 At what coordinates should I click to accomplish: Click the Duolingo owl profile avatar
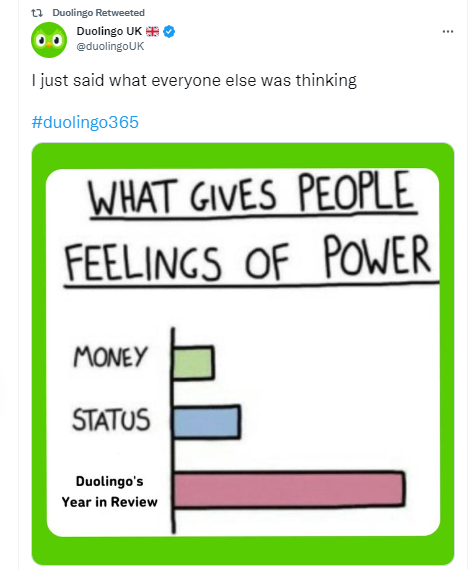49,40
